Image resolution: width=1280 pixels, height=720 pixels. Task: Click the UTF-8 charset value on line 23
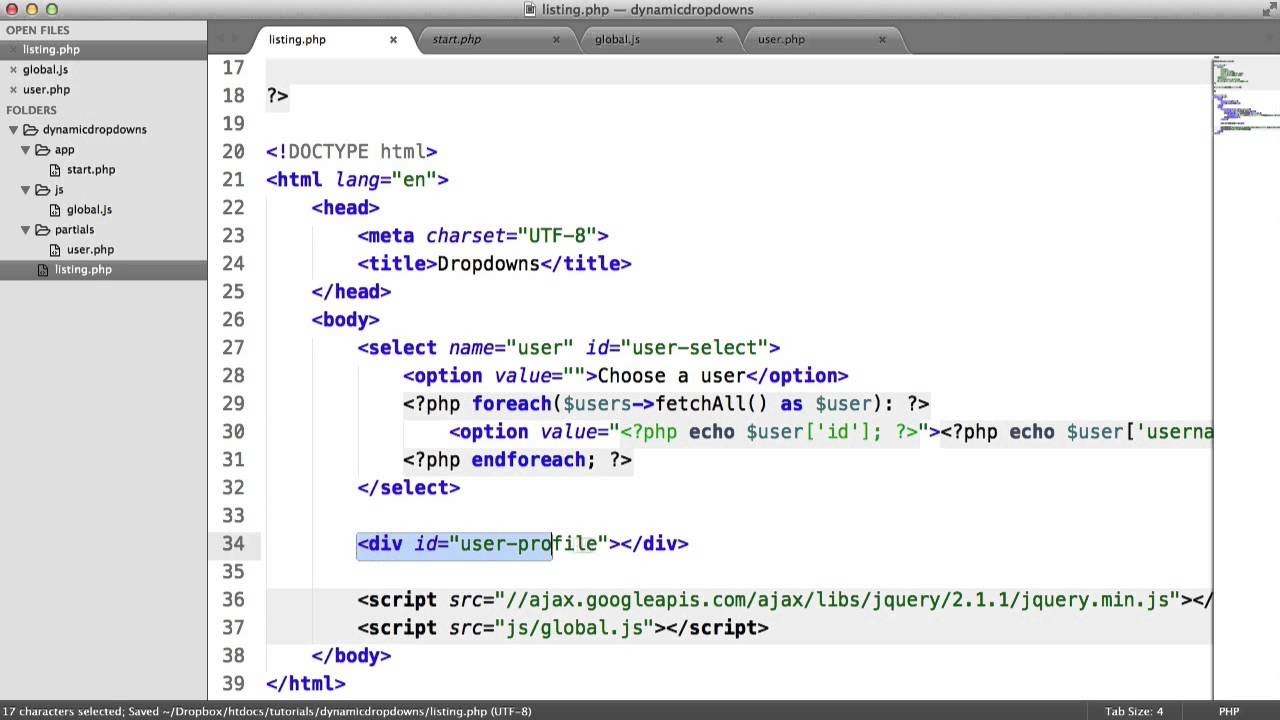point(557,235)
